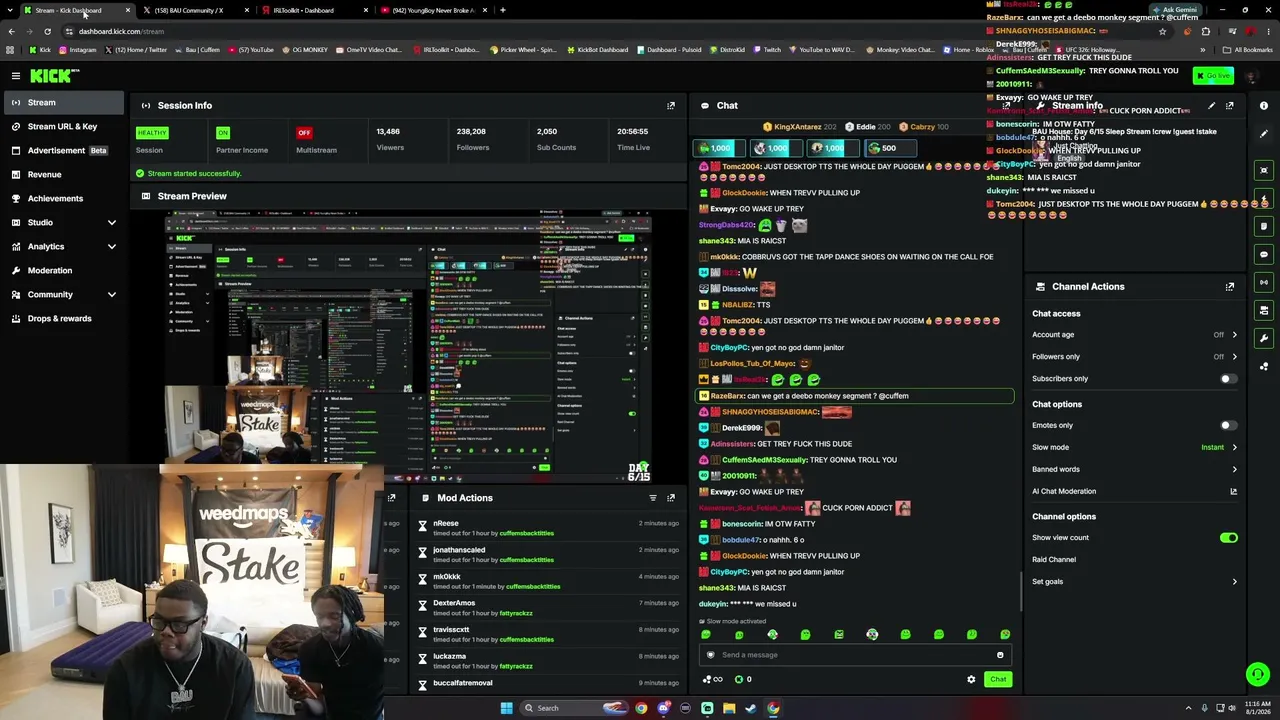Reload the page in Chrome
Viewport: 1280px width, 720px height.
point(47,31)
